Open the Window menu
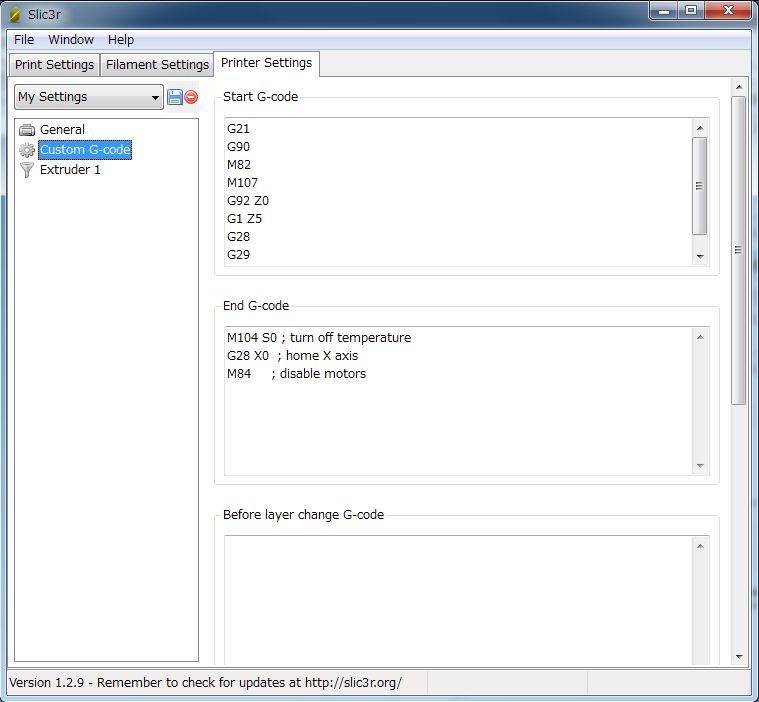 71,40
